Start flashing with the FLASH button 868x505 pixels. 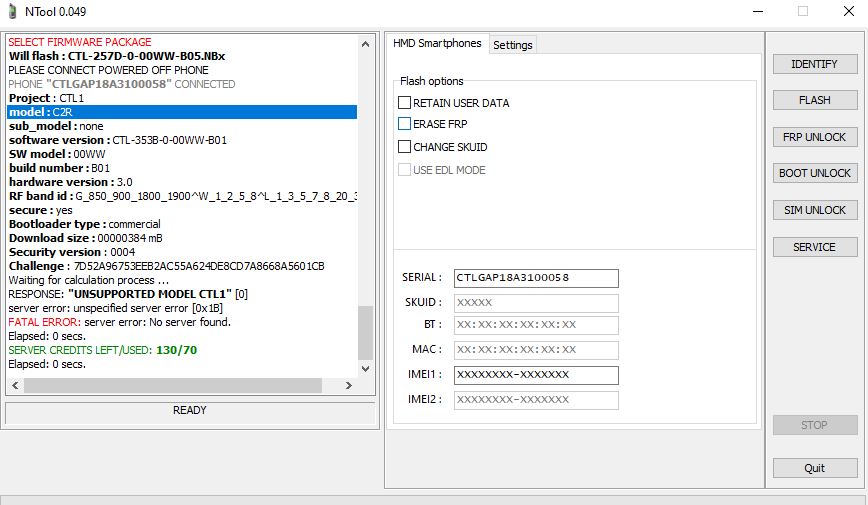[815, 100]
